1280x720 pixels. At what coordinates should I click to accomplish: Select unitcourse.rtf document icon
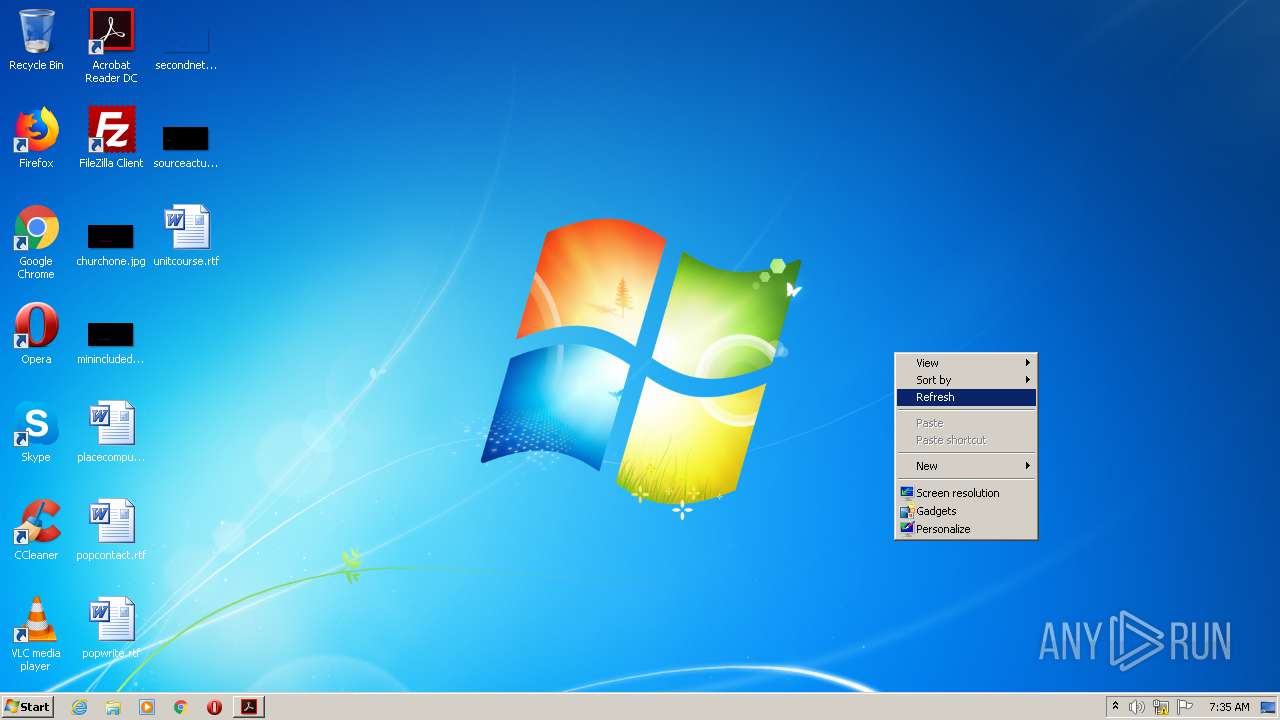coord(186,236)
